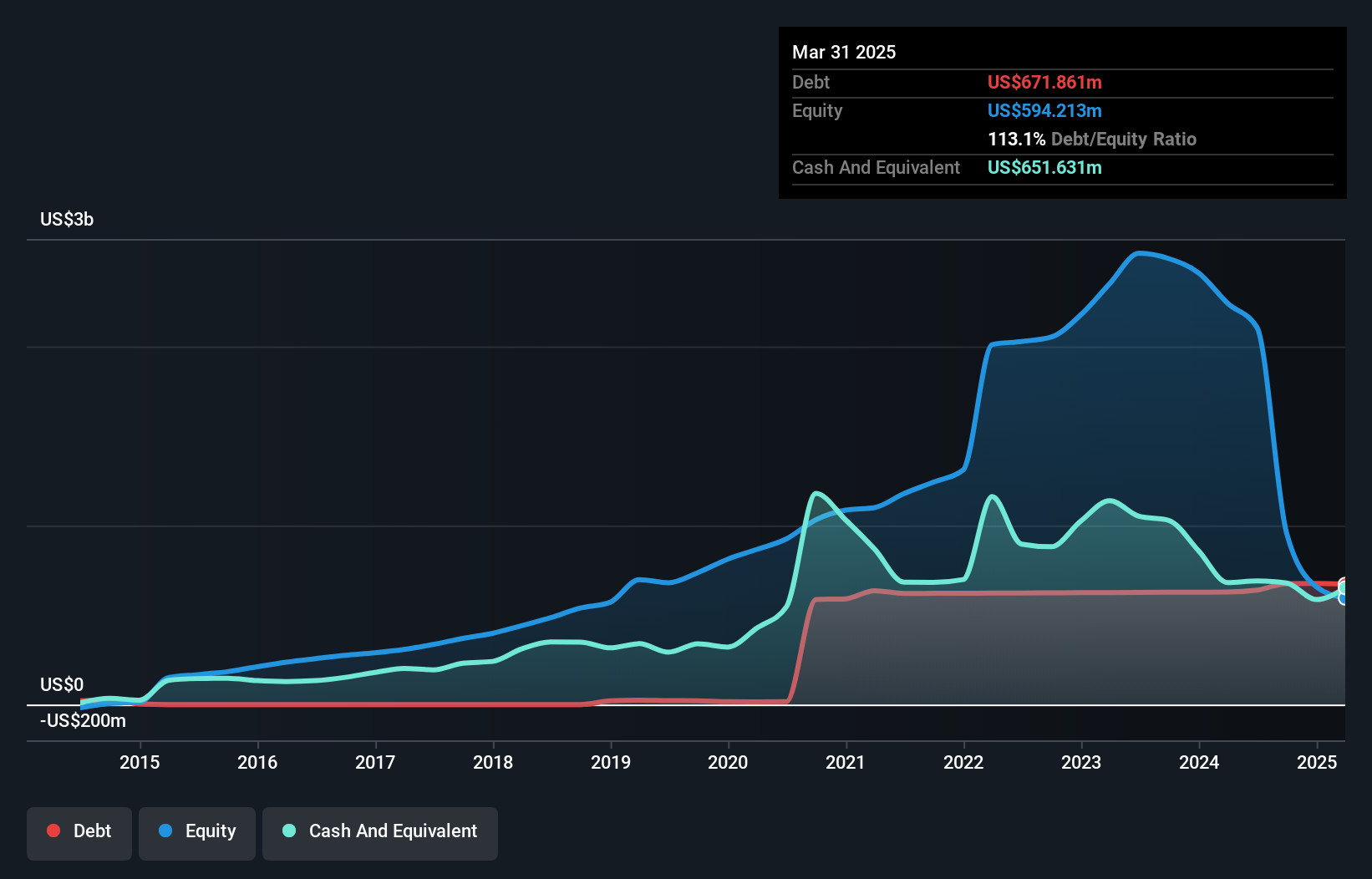This screenshot has width=1372, height=879.
Task: Click the US$3b axis label
Action: [x=67, y=219]
